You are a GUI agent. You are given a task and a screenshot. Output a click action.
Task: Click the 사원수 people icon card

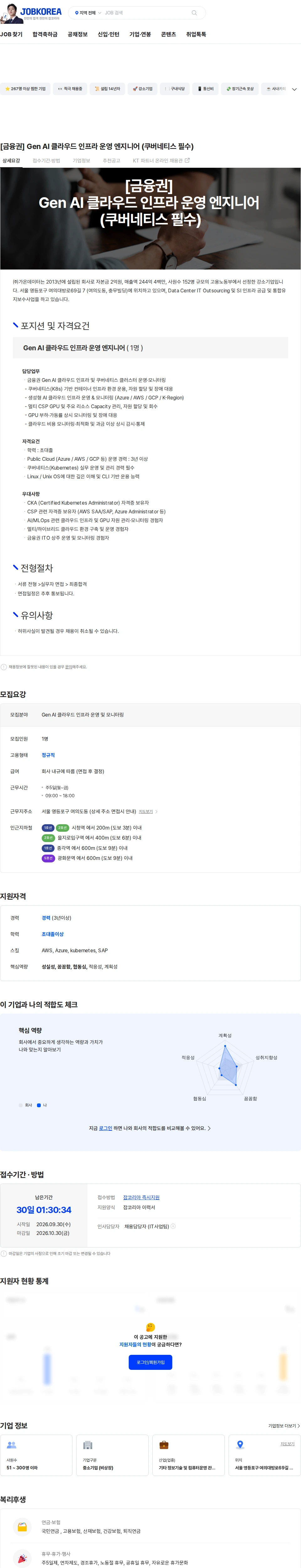(37, 1455)
